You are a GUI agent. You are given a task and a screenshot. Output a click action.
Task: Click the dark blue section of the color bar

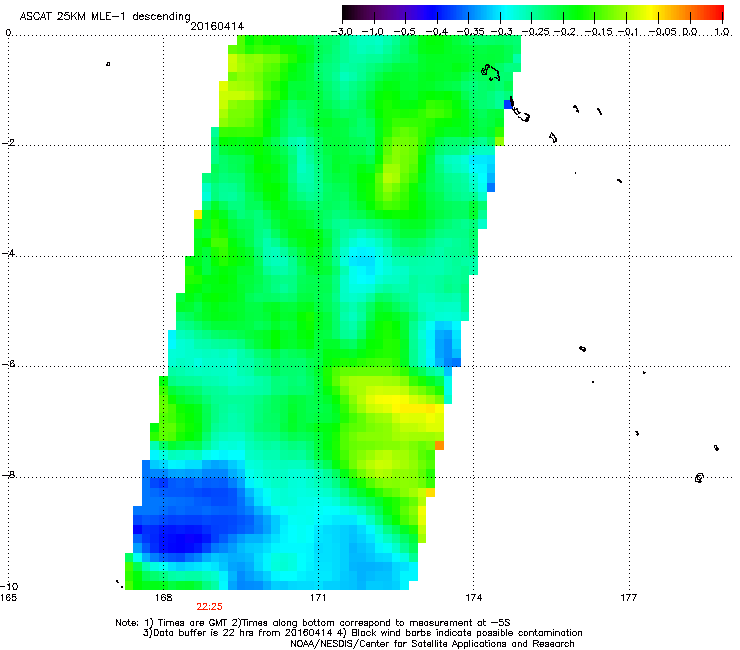434,12
